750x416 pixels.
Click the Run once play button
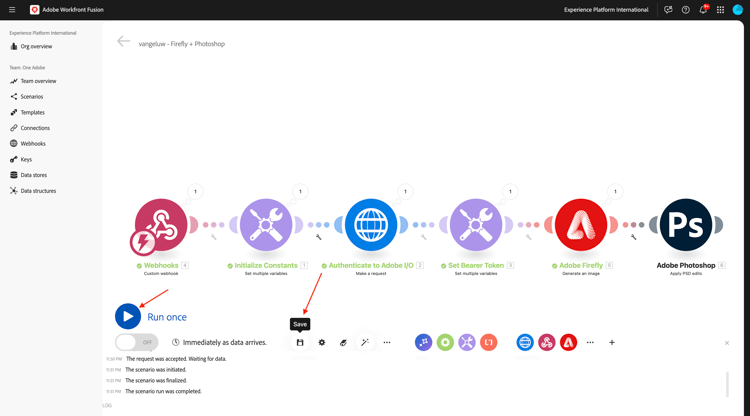coord(128,317)
